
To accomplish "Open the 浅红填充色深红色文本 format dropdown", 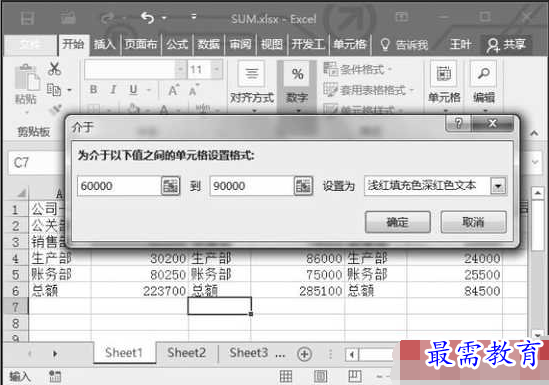I will [x=498, y=186].
